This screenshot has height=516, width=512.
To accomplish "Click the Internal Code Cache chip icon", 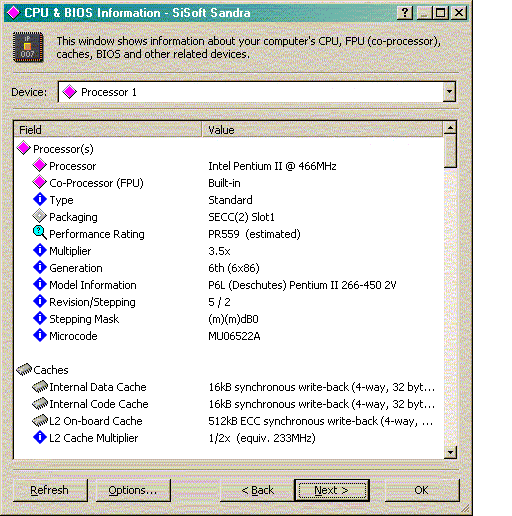I will [40, 404].
